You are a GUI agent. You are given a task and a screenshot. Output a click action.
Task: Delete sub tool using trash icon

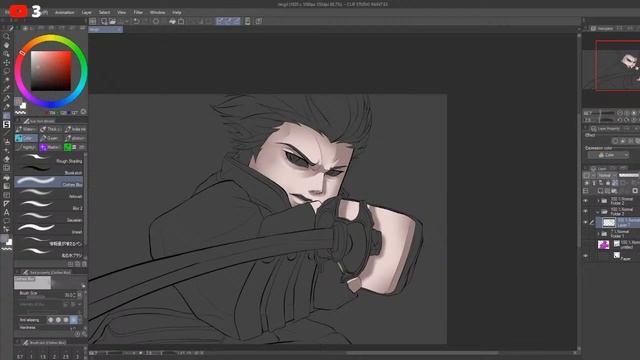click(x=84, y=264)
